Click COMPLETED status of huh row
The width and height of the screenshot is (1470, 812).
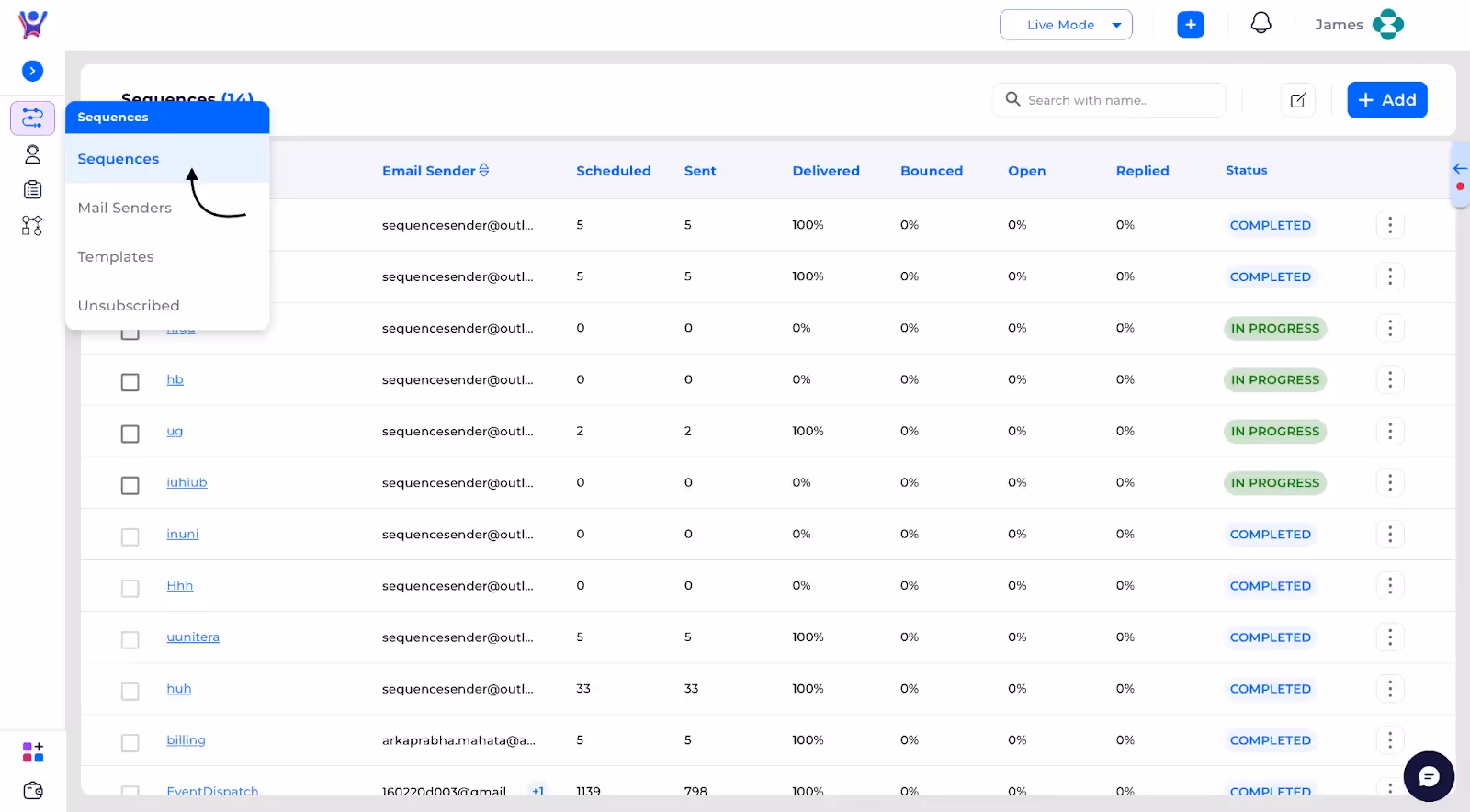point(1271,688)
